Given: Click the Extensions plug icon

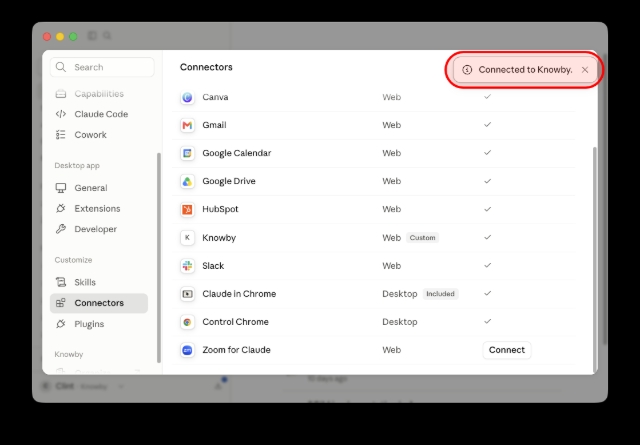Looking at the screenshot, I should [x=61, y=209].
